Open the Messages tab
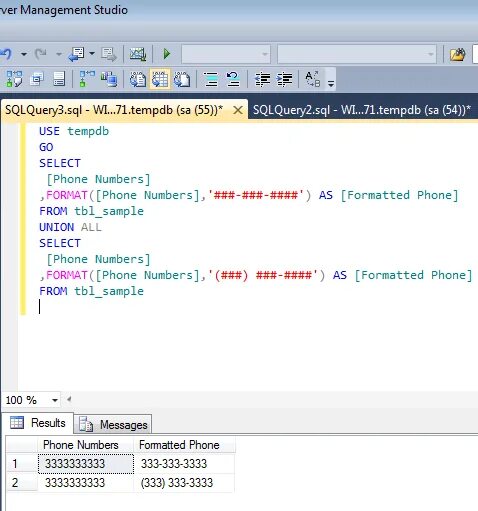Screen dimensions: 478x511 point(113,424)
